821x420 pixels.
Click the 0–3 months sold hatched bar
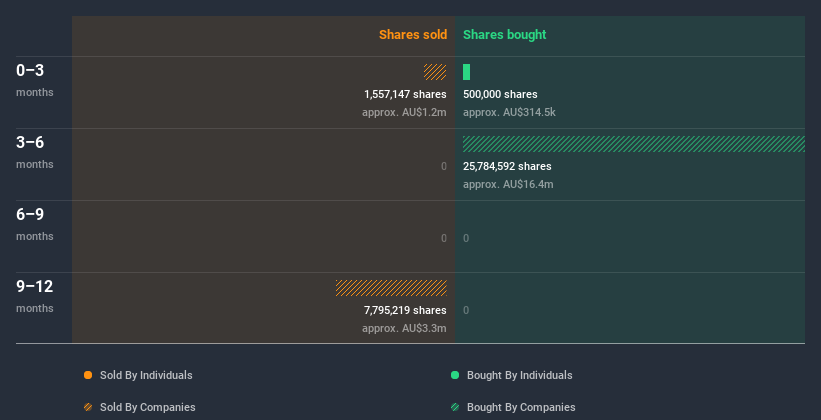[435, 72]
